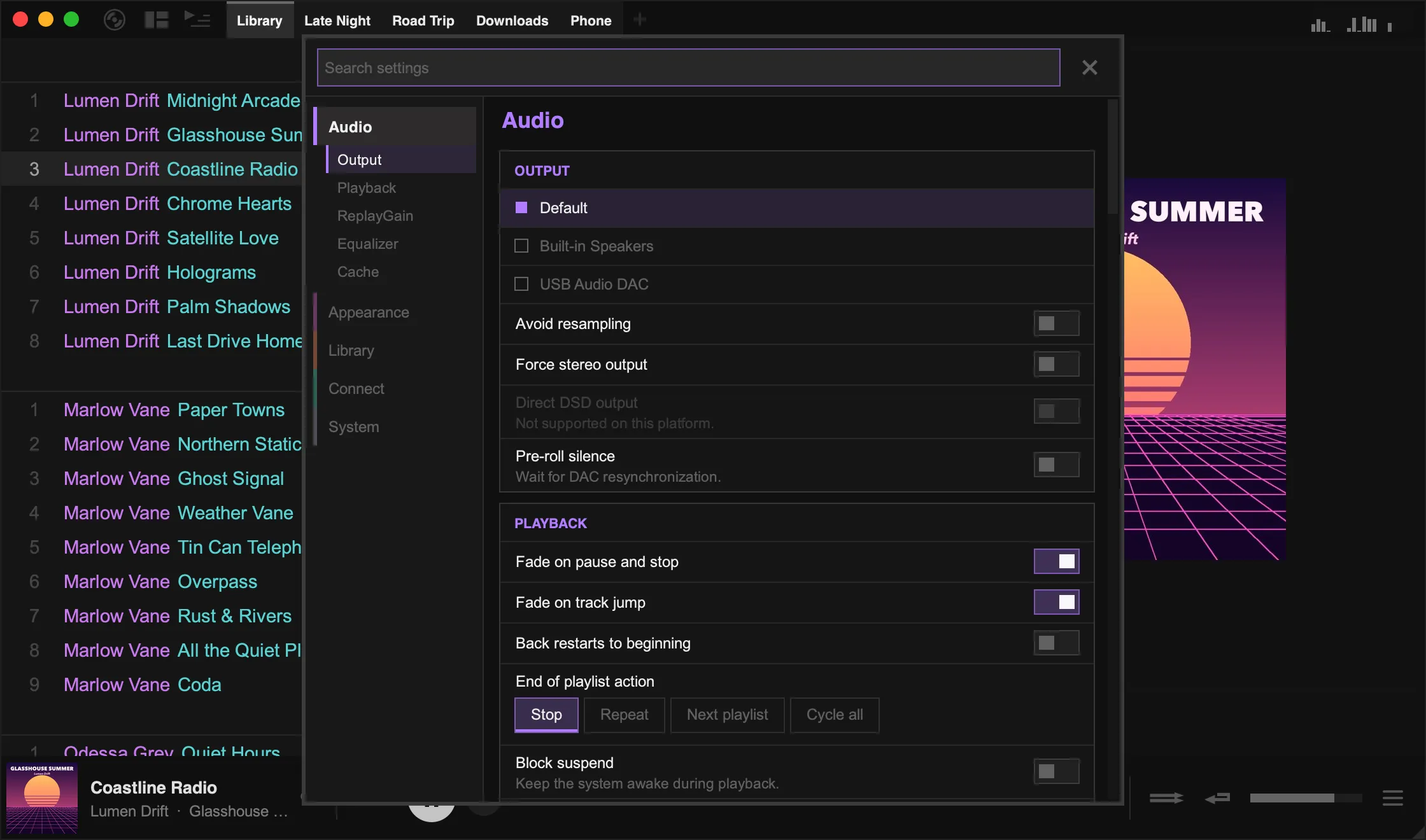Switch to the Phone playlist tab
This screenshot has height=840, width=1426.
(590, 20)
